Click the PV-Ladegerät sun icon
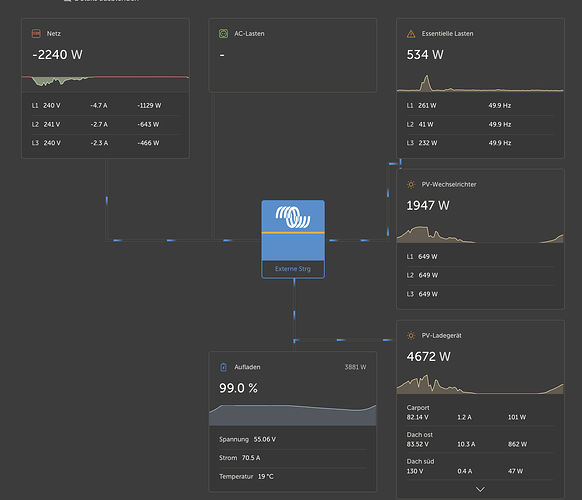This screenshot has height=500, width=582. coord(411,335)
